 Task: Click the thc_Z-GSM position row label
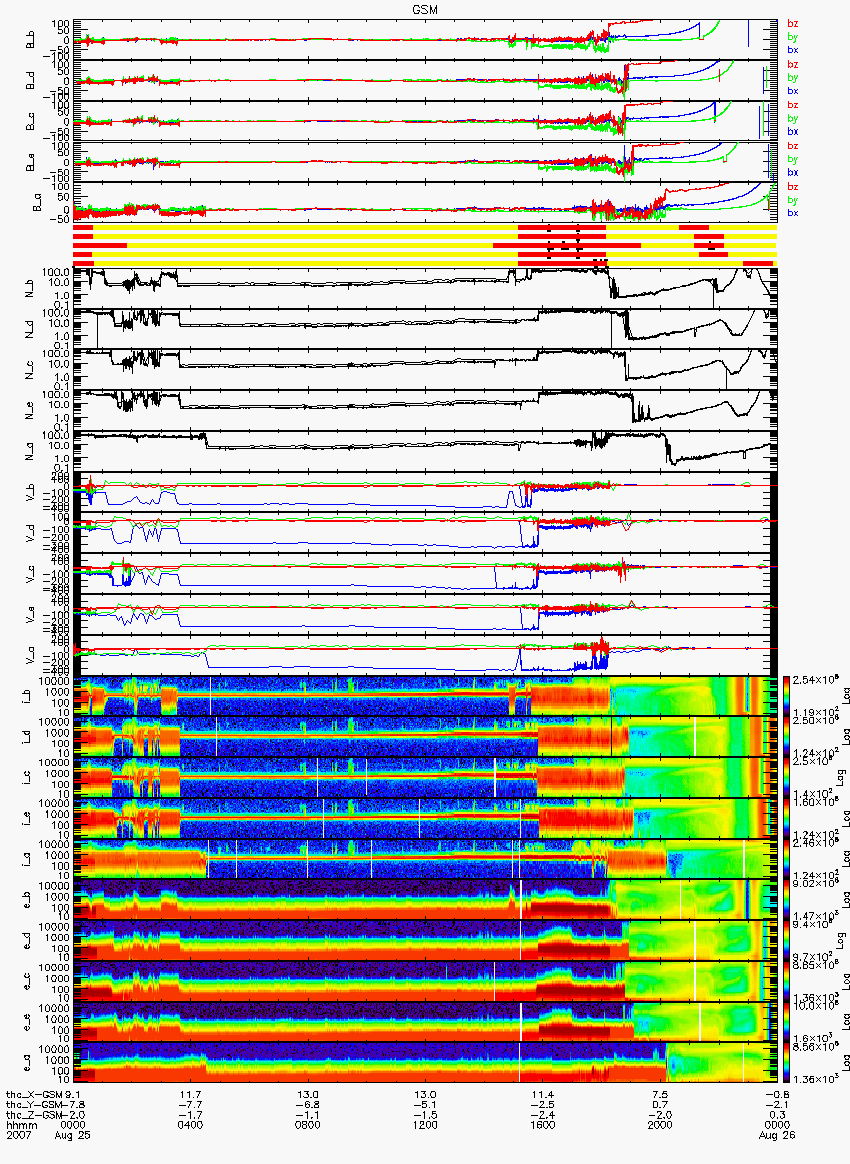click(x=34, y=1114)
